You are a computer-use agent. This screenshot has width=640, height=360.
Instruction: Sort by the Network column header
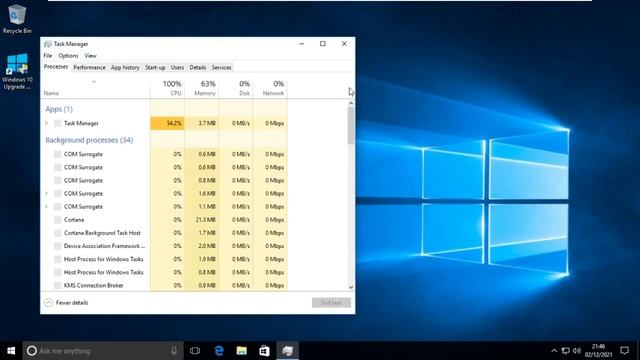270,88
